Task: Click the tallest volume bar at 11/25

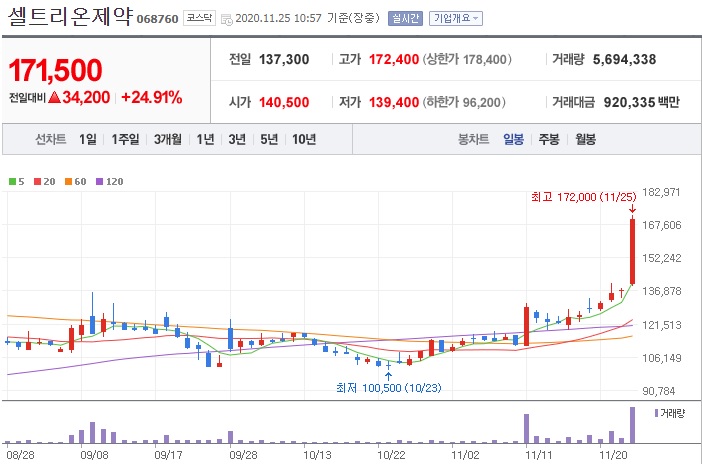Action: (633, 425)
